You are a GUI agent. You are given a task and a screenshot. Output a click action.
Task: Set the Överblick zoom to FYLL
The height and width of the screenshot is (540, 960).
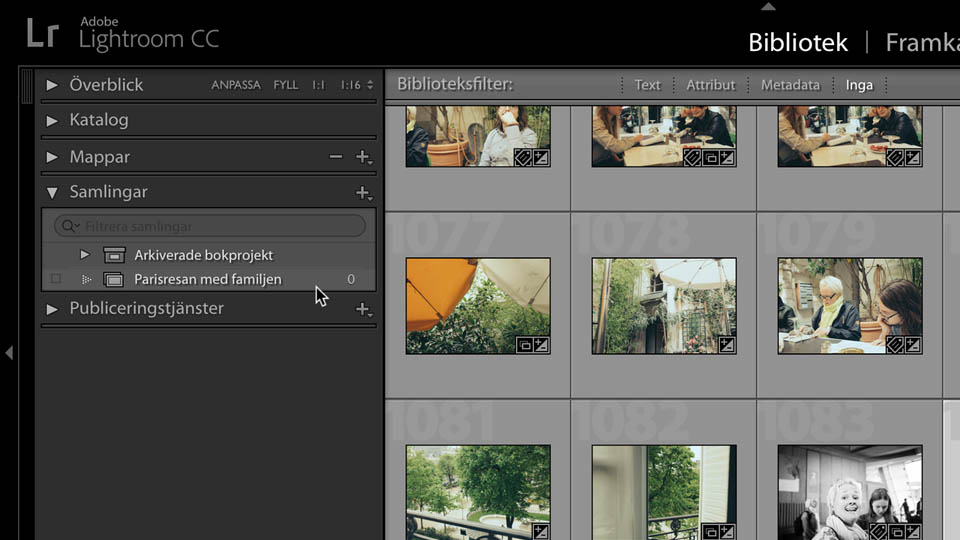[x=286, y=85]
